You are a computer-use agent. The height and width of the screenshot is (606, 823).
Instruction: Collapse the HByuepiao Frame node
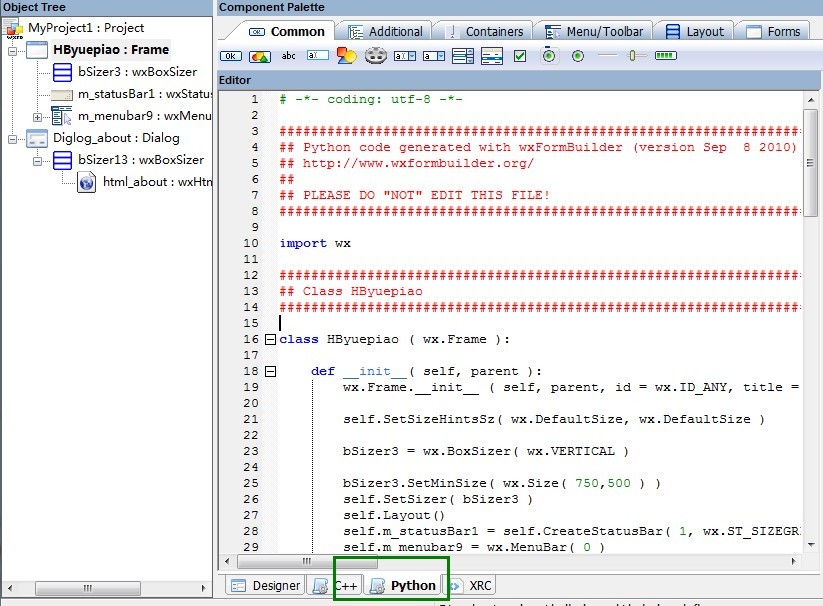[x=13, y=51]
